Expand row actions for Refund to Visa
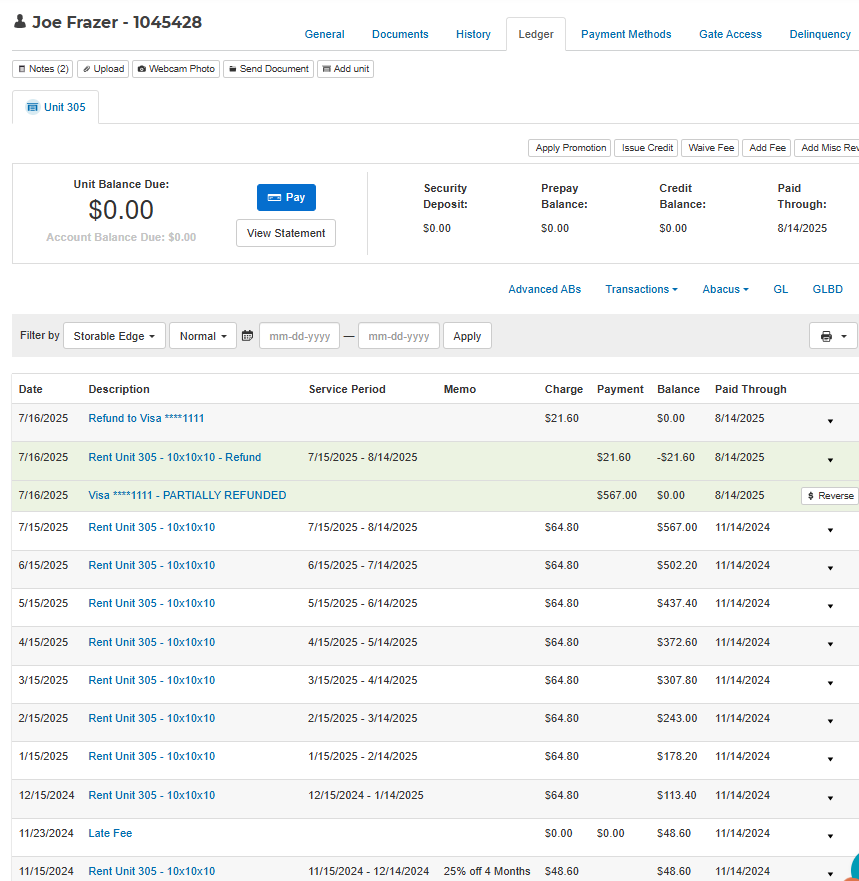The image size is (859, 881). tap(830, 421)
